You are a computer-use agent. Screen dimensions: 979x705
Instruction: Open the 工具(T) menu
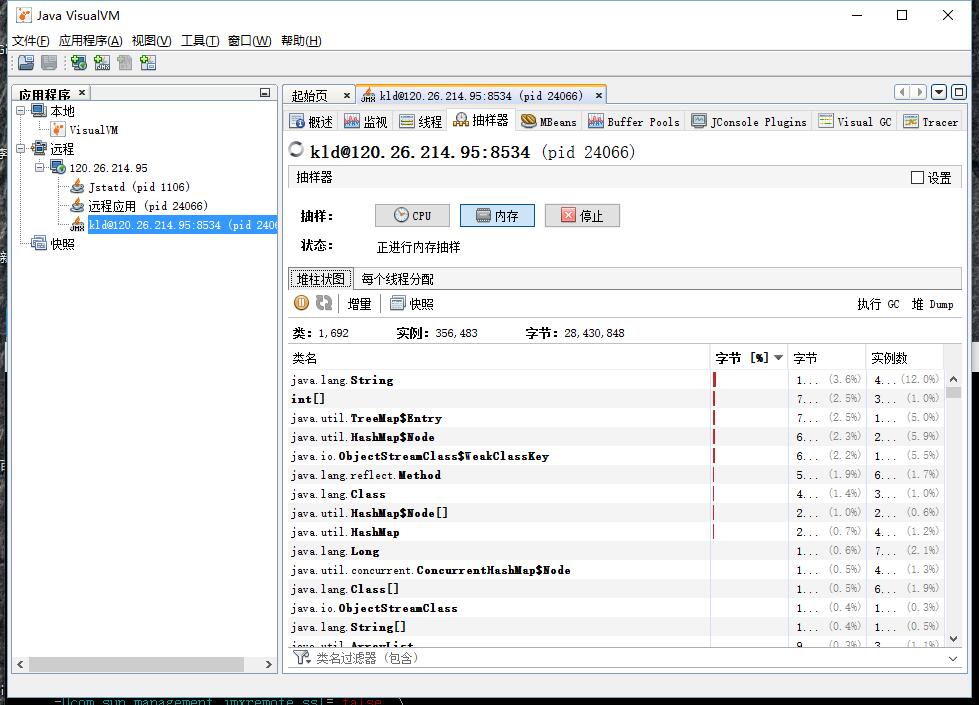[200, 41]
